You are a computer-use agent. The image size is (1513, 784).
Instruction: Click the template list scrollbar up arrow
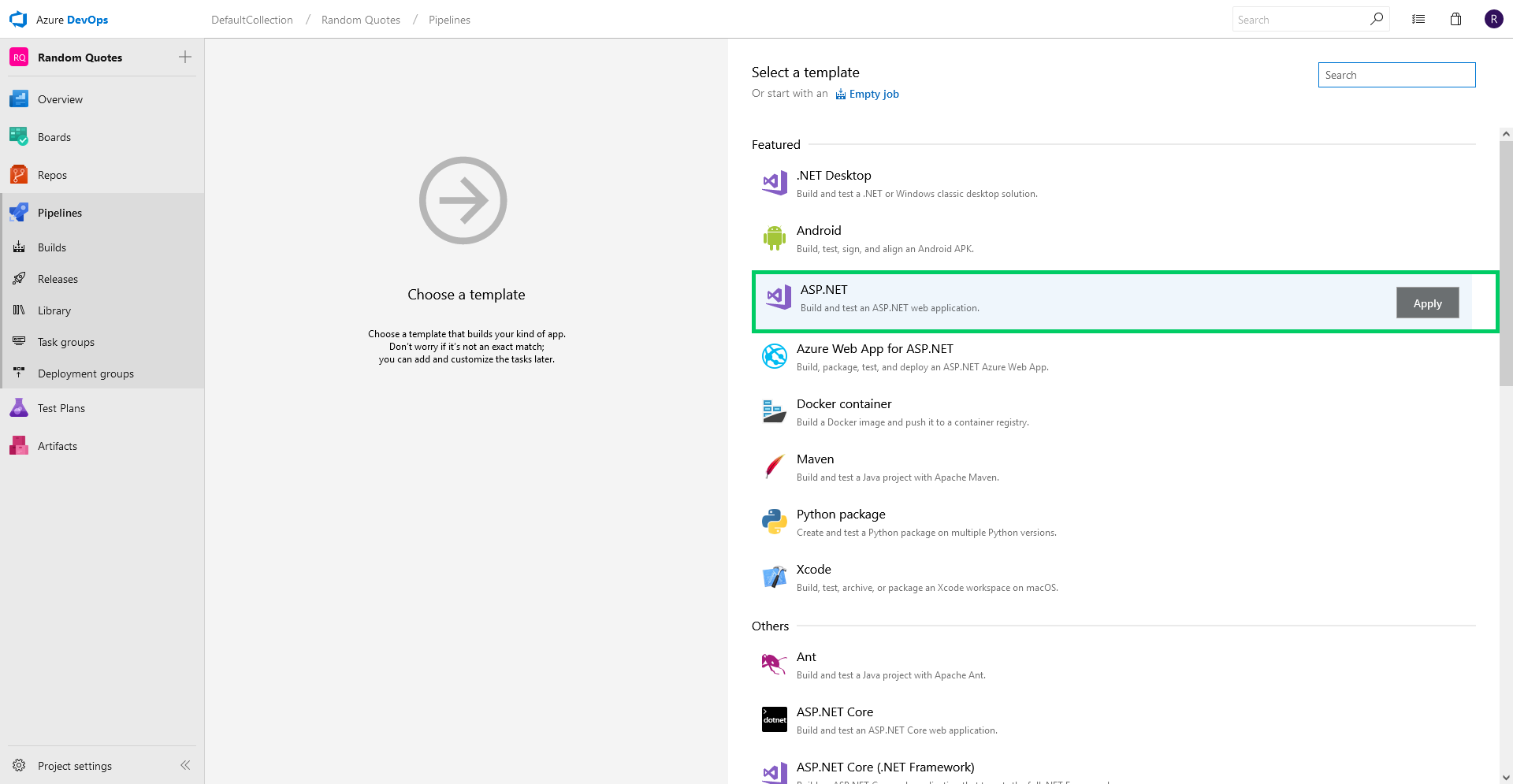point(1506,134)
